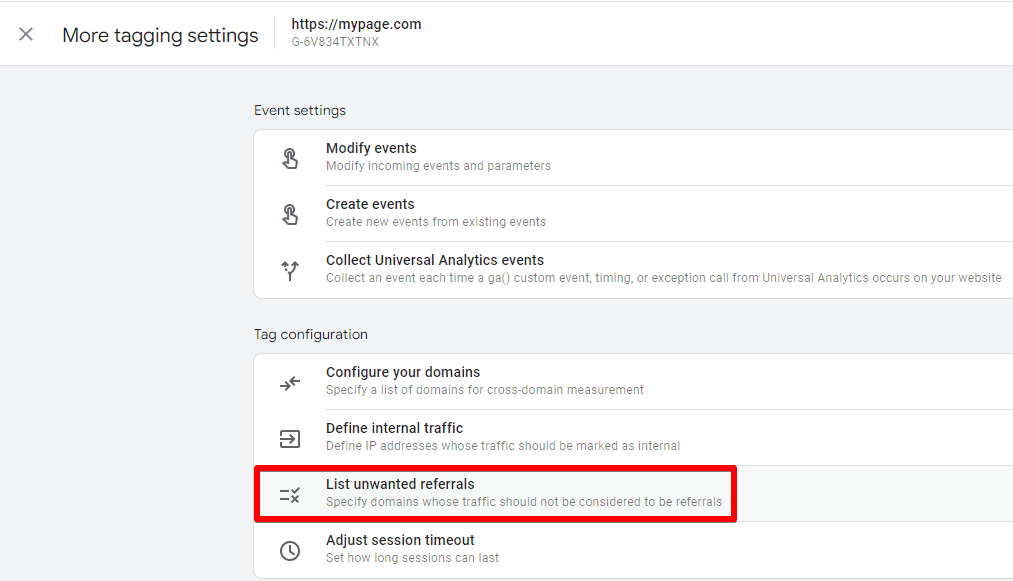Click the More tagging settings title
Image resolution: width=1013 pixels, height=581 pixels.
coord(160,35)
